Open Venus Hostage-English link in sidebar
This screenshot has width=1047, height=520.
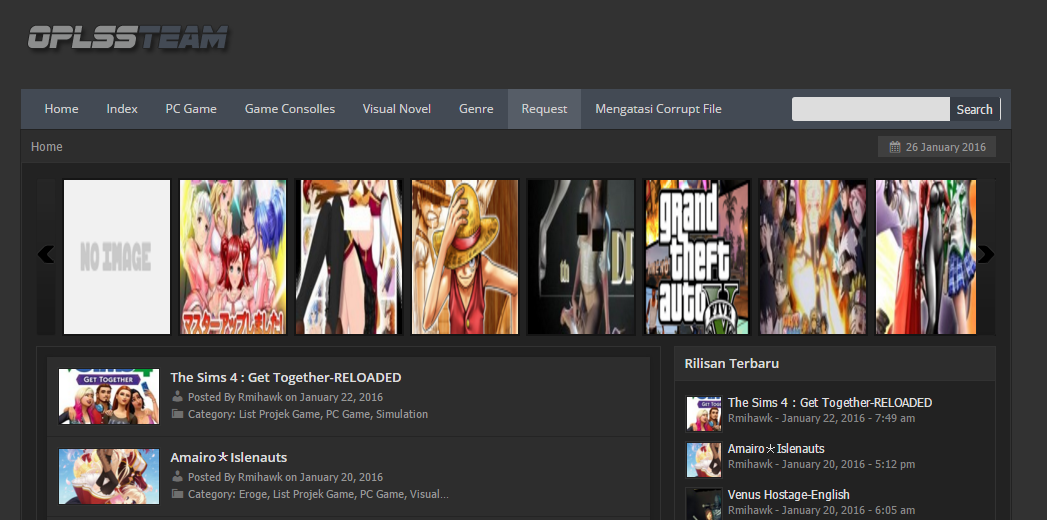click(x=789, y=495)
